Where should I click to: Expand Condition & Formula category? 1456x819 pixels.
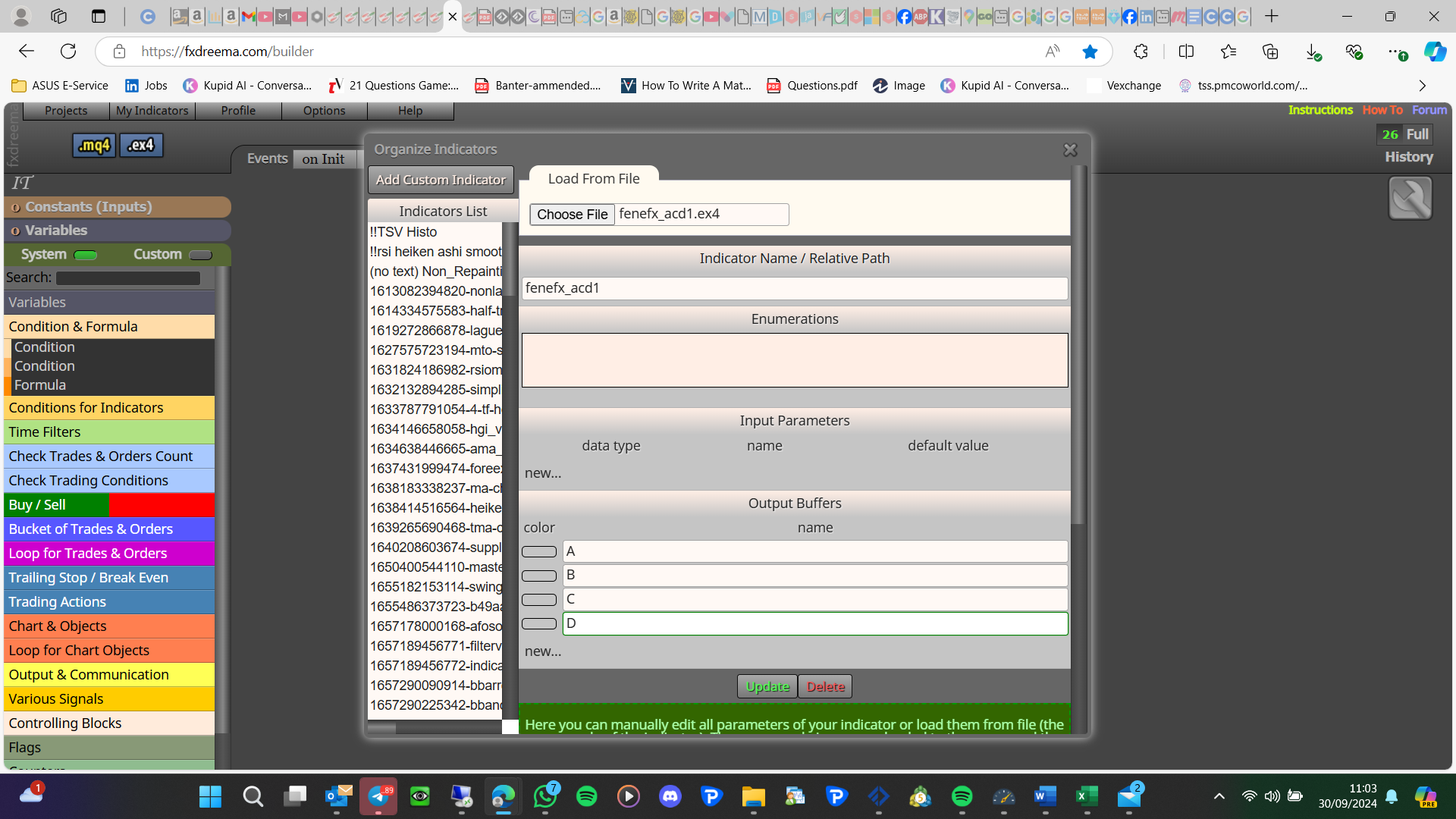pos(109,327)
